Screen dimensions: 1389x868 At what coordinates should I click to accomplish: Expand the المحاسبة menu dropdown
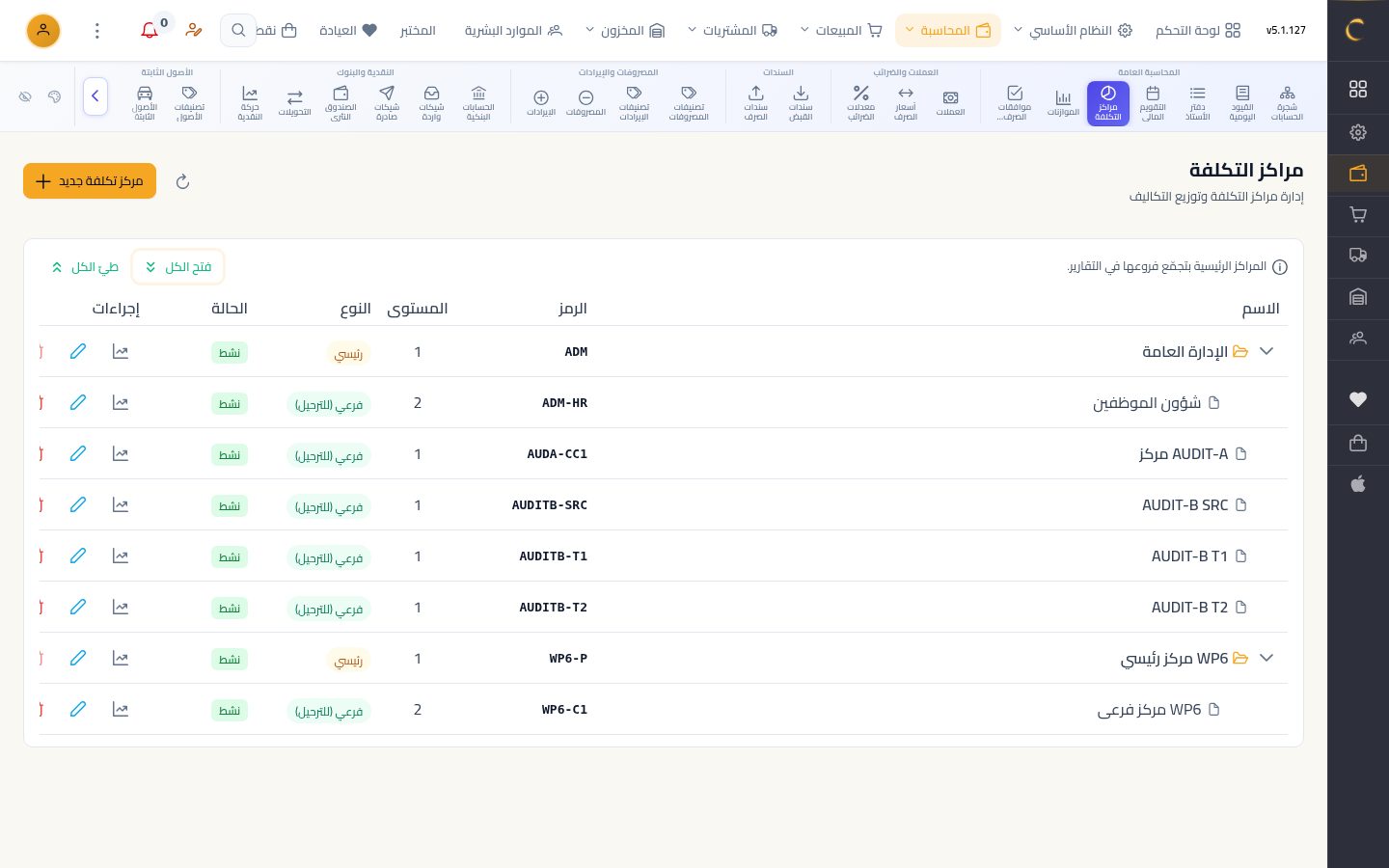click(947, 31)
